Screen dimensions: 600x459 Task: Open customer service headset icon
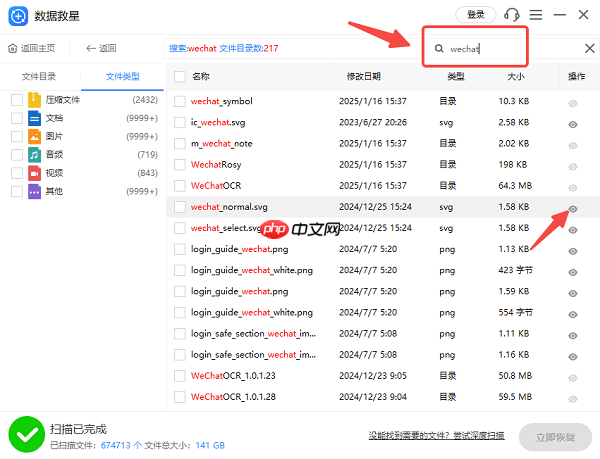click(512, 15)
